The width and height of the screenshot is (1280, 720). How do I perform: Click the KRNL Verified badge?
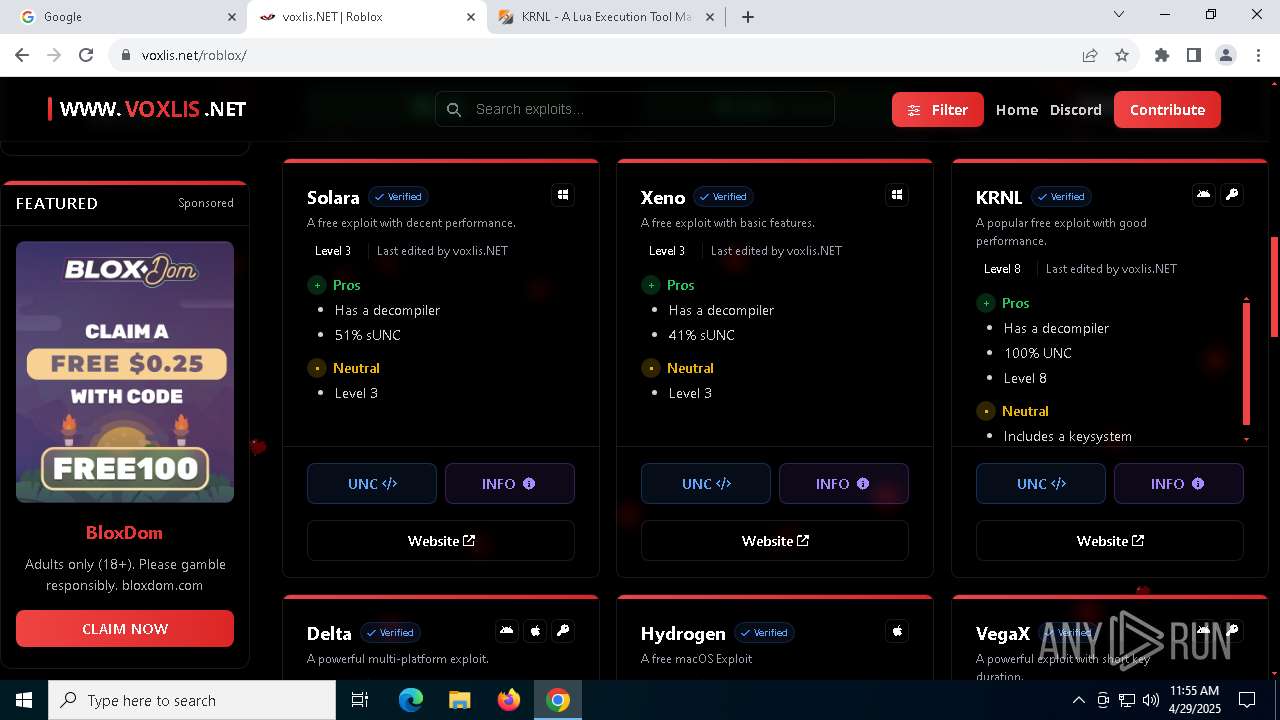click(x=1061, y=197)
